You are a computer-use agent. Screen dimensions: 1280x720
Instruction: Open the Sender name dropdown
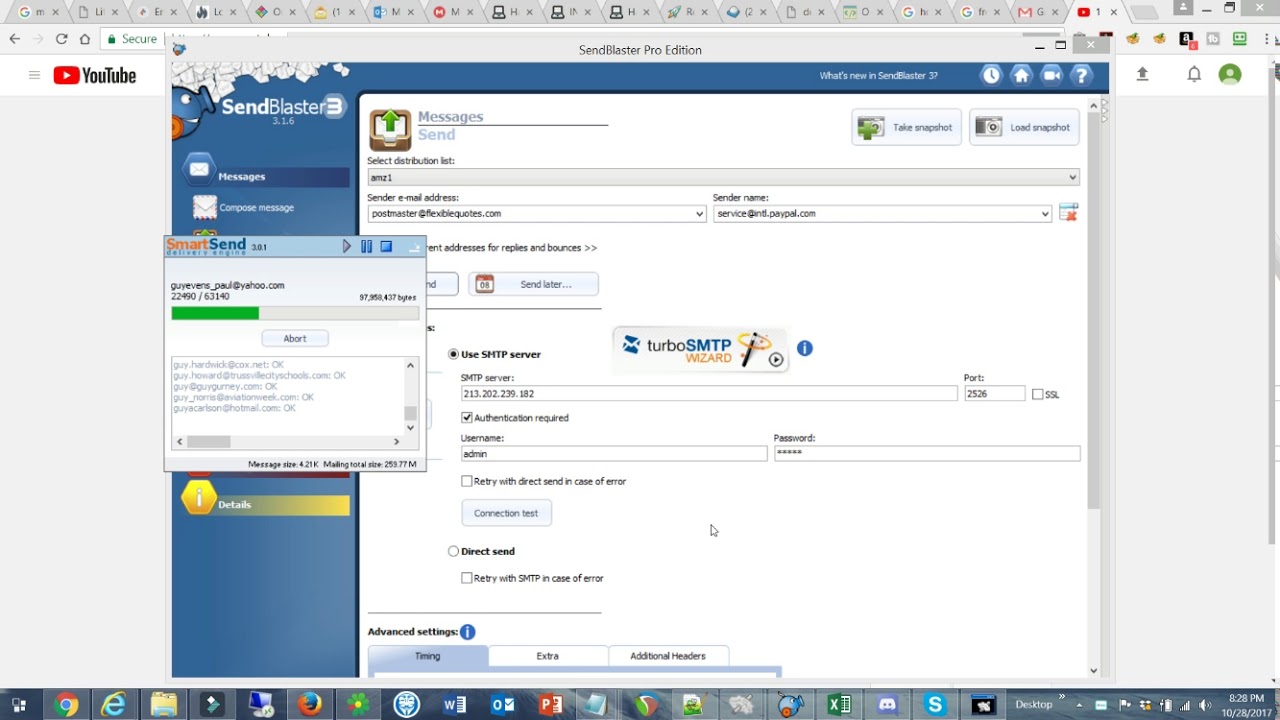[x=1045, y=213]
